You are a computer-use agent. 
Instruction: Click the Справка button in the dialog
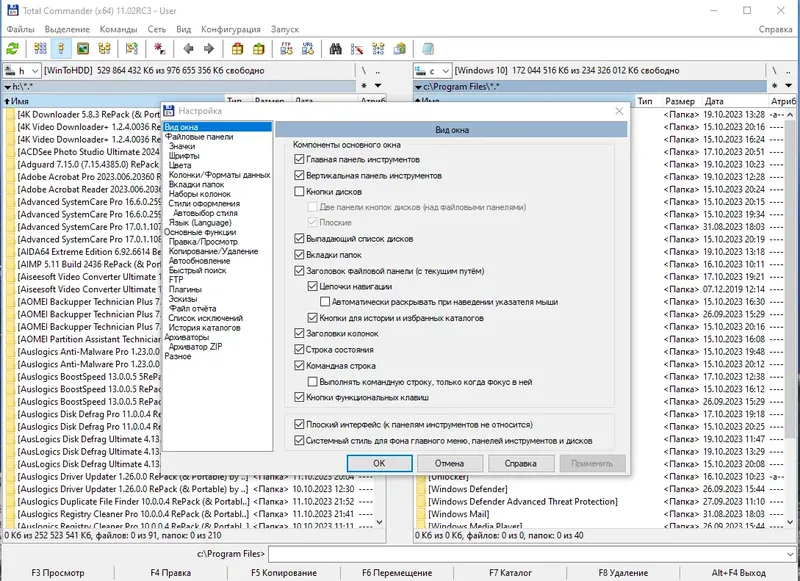(x=520, y=463)
